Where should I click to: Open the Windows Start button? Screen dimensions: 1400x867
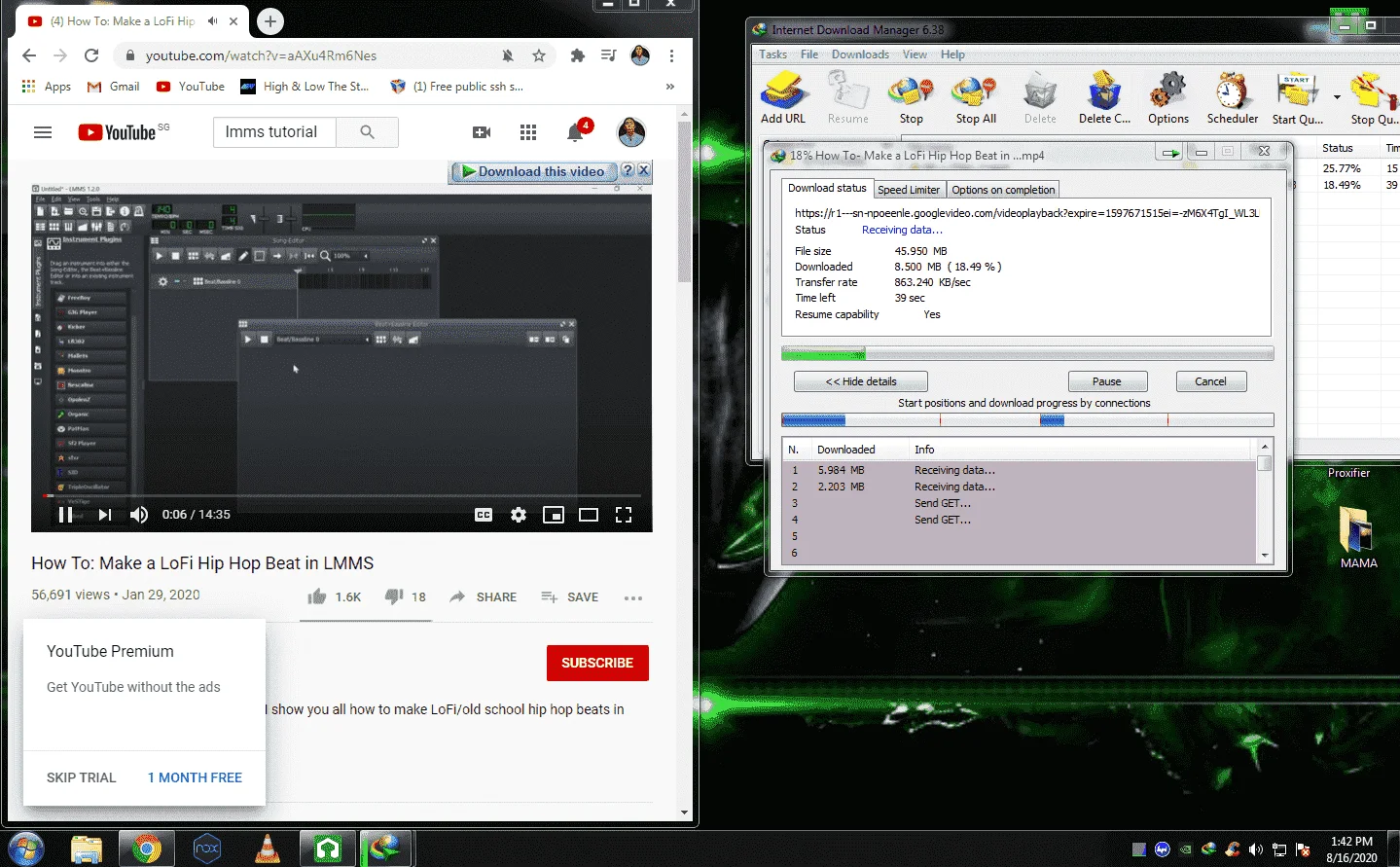click(25, 849)
